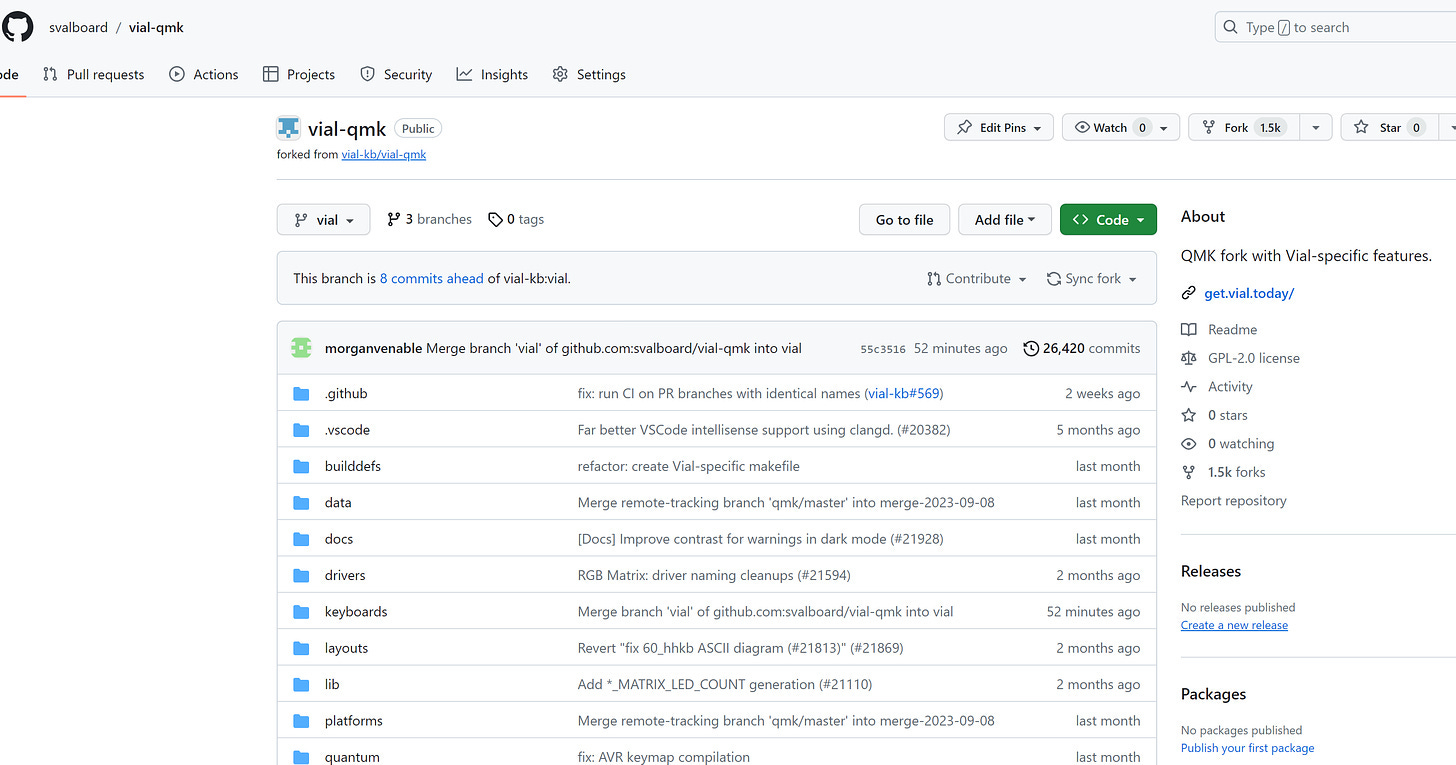Open the quantum folder name
Image resolution: width=1456 pixels, height=765 pixels.
click(352, 757)
